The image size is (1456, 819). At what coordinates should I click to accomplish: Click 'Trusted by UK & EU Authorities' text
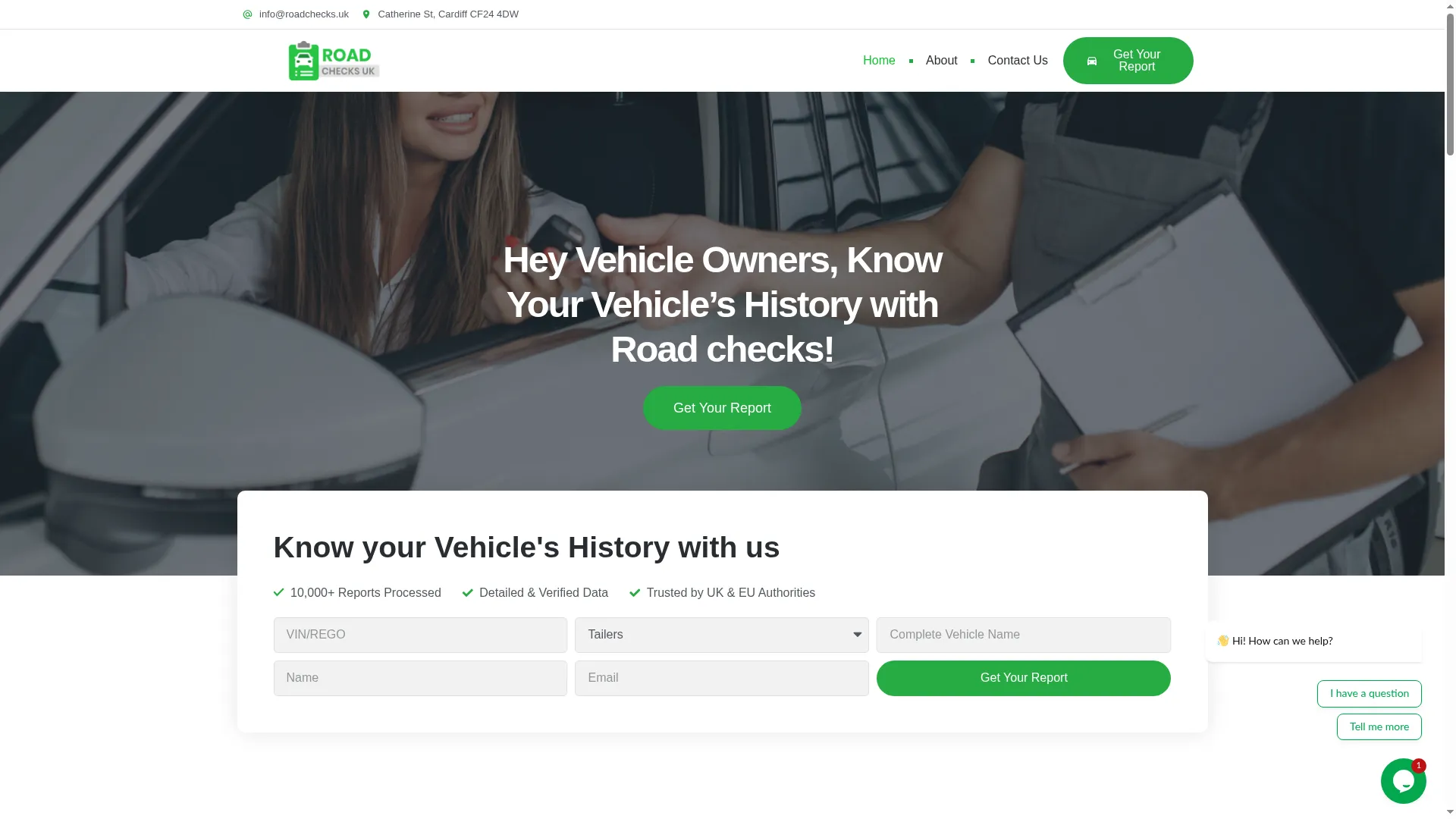[x=731, y=593]
